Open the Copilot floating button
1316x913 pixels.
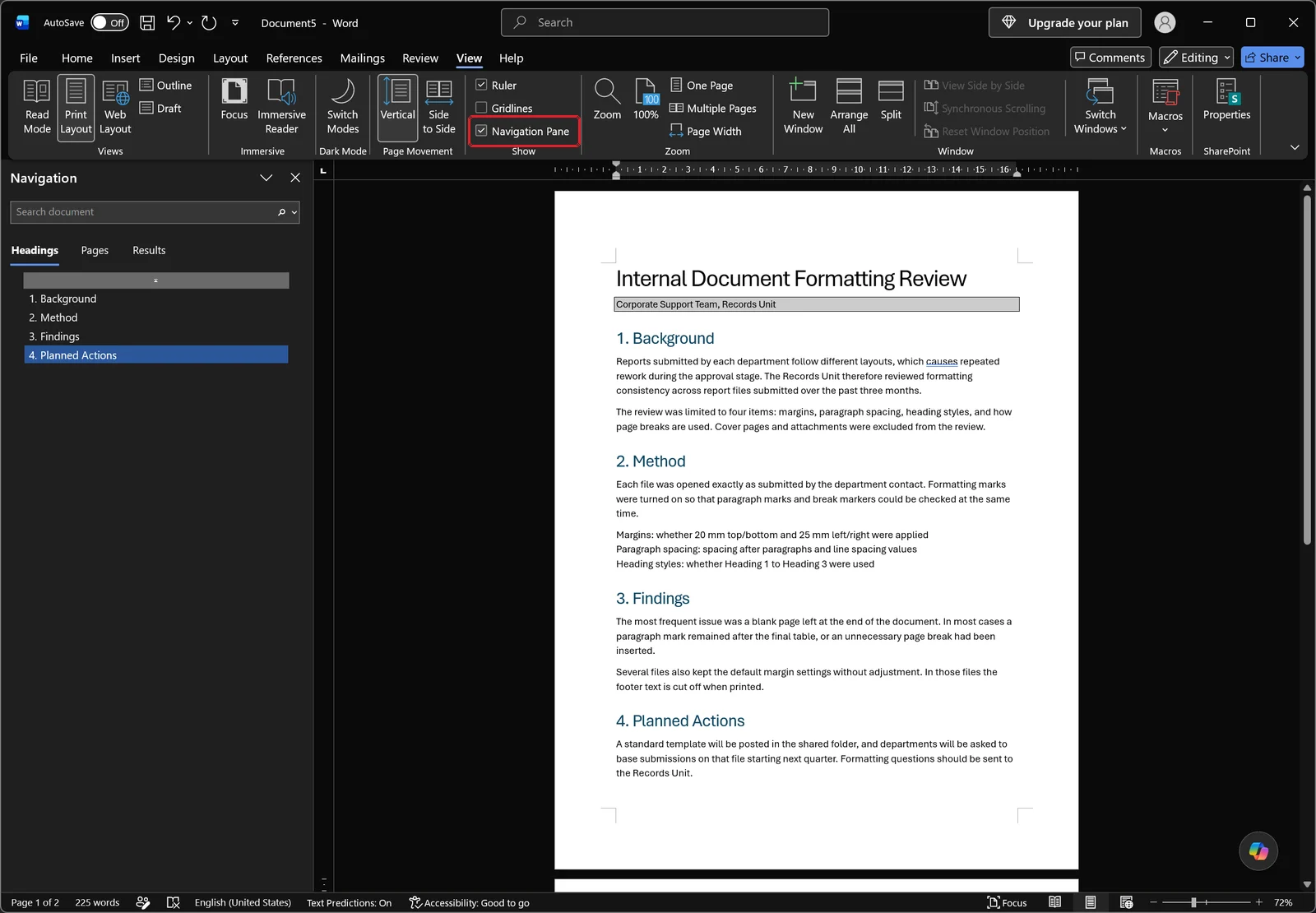pos(1258,850)
